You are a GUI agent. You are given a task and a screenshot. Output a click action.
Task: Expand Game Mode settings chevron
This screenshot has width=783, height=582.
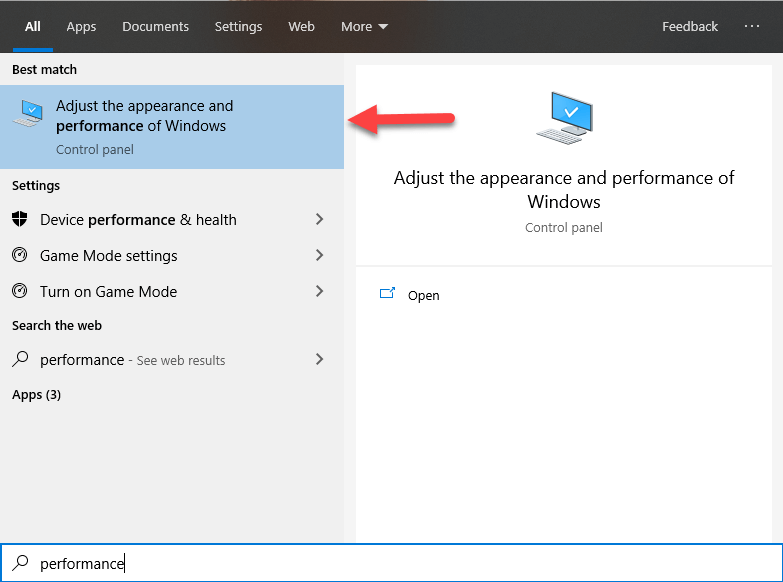pos(320,255)
